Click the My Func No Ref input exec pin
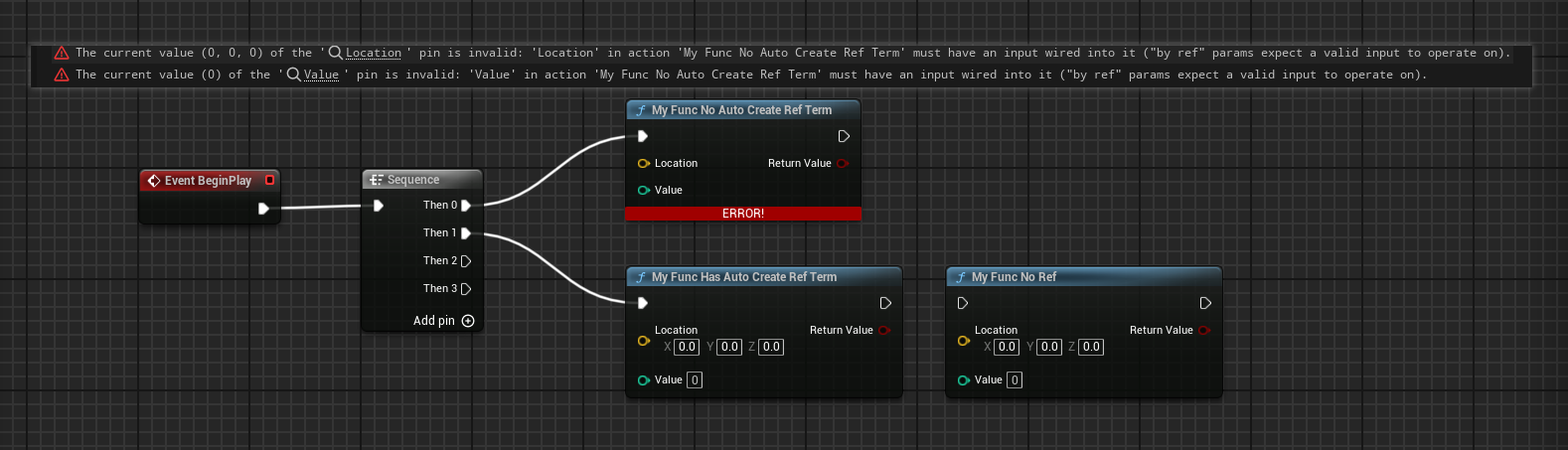Viewport: 1568px width, 450px height. pos(962,303)
